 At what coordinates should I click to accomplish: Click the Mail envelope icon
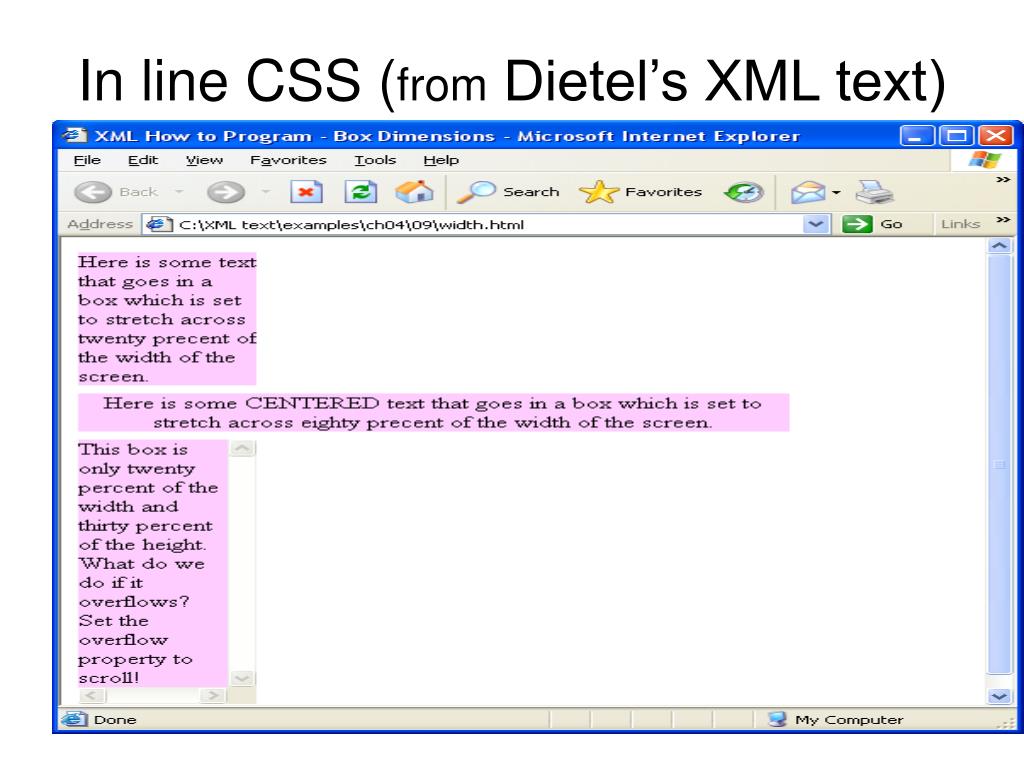(808, 192)
